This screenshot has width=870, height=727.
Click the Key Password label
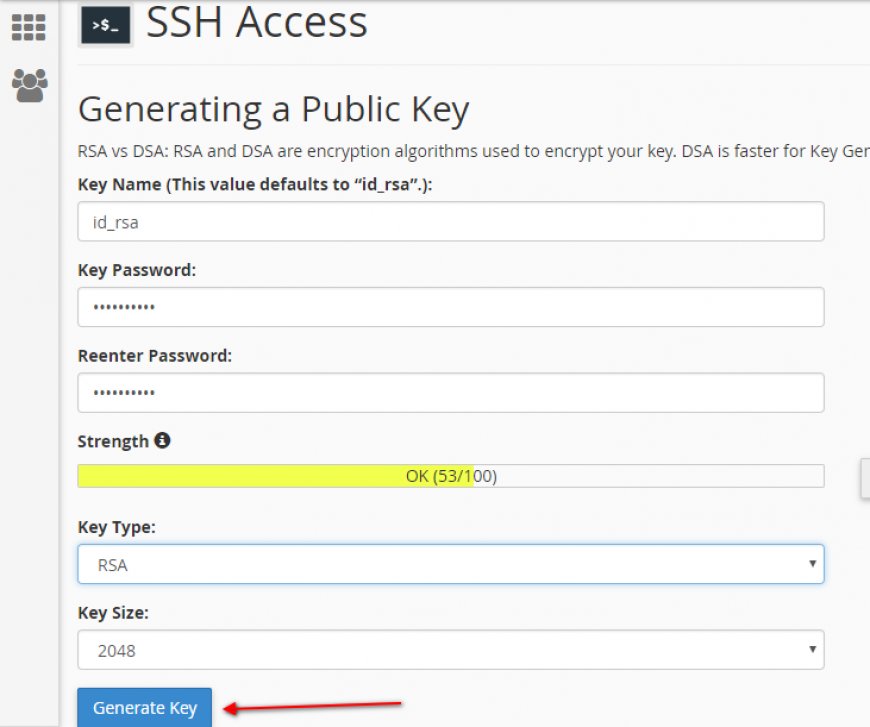click(136, 270)
